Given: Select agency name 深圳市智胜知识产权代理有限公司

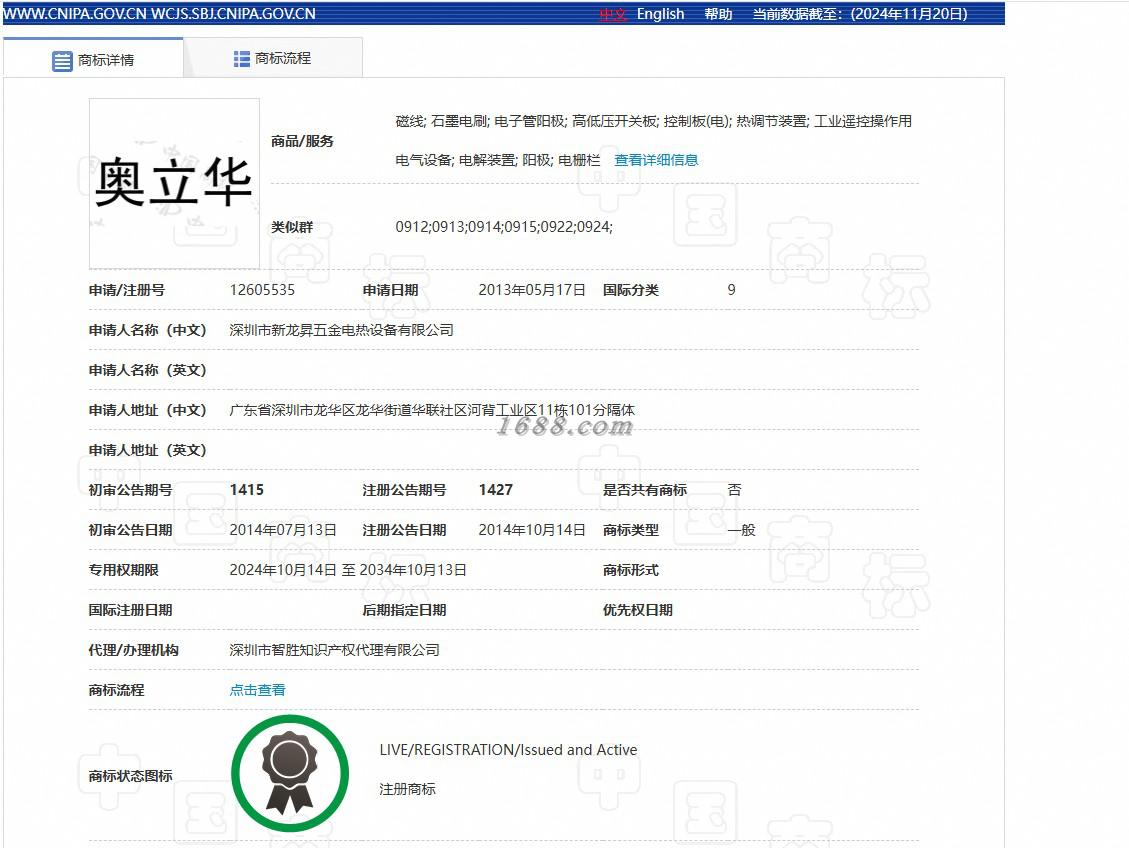Looking at the screenshot, I should [x=334, y=650].
